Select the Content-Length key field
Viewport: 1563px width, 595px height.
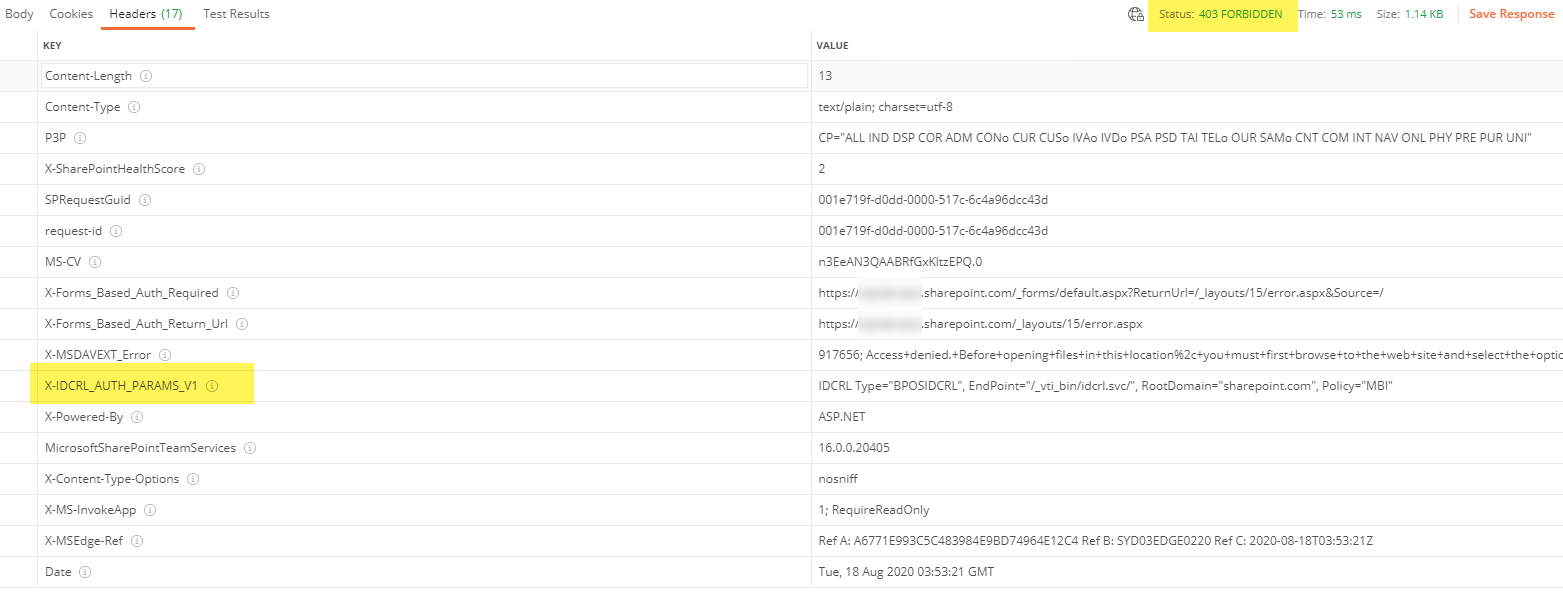point(424,76)
